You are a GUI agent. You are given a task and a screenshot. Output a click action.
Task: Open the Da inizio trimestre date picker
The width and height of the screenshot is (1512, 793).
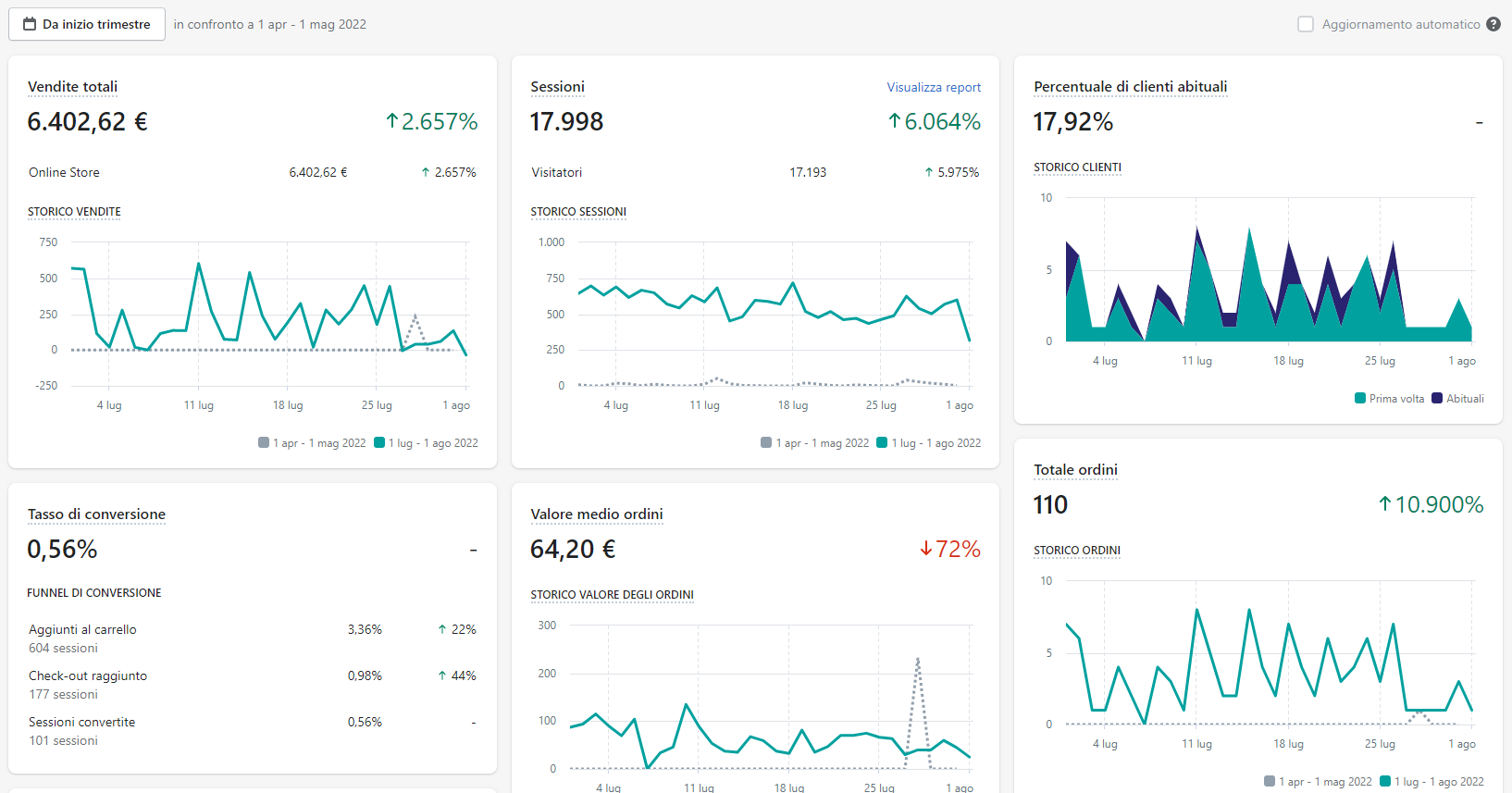point(87,24)
